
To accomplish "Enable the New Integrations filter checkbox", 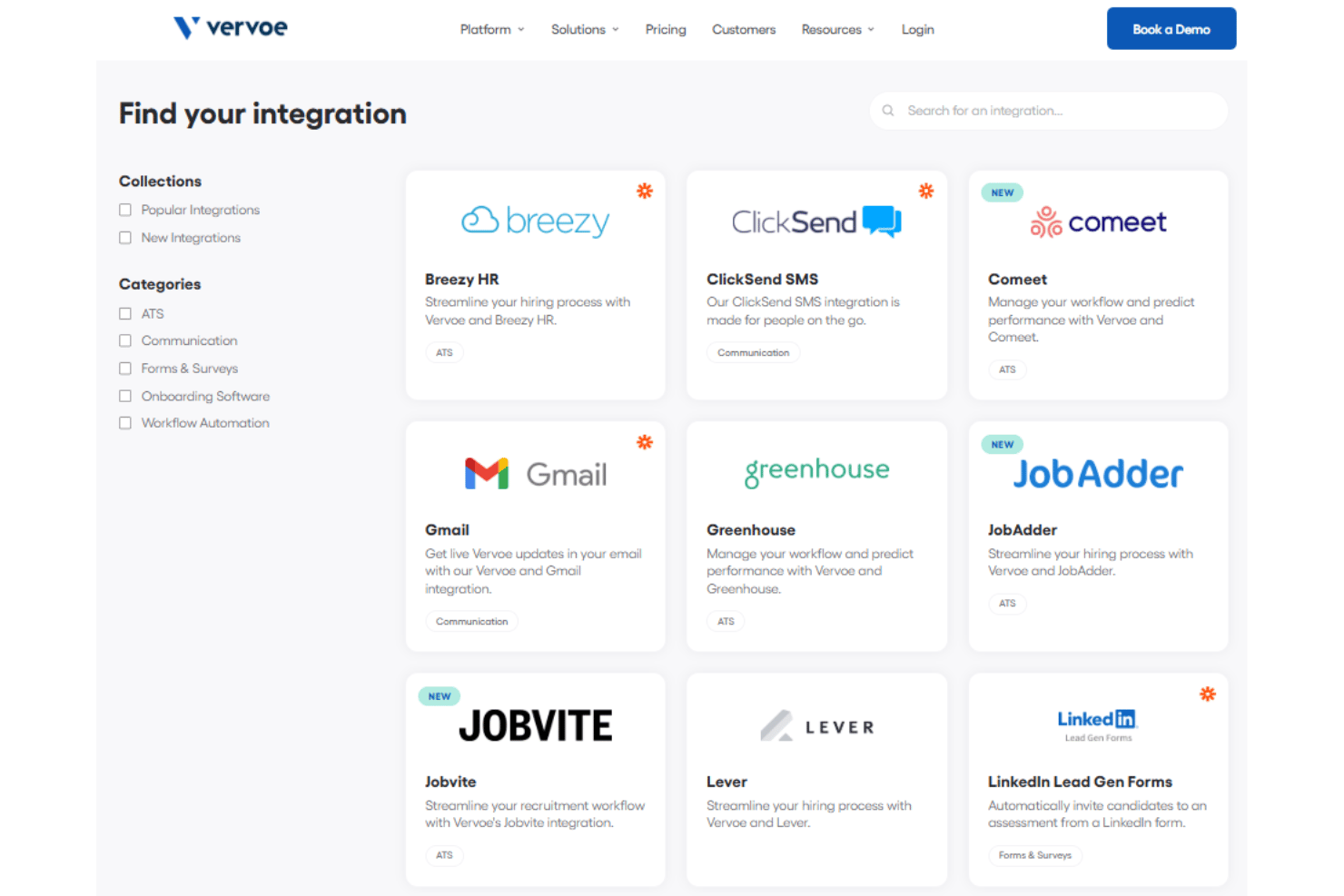I will tap(125, 238).
